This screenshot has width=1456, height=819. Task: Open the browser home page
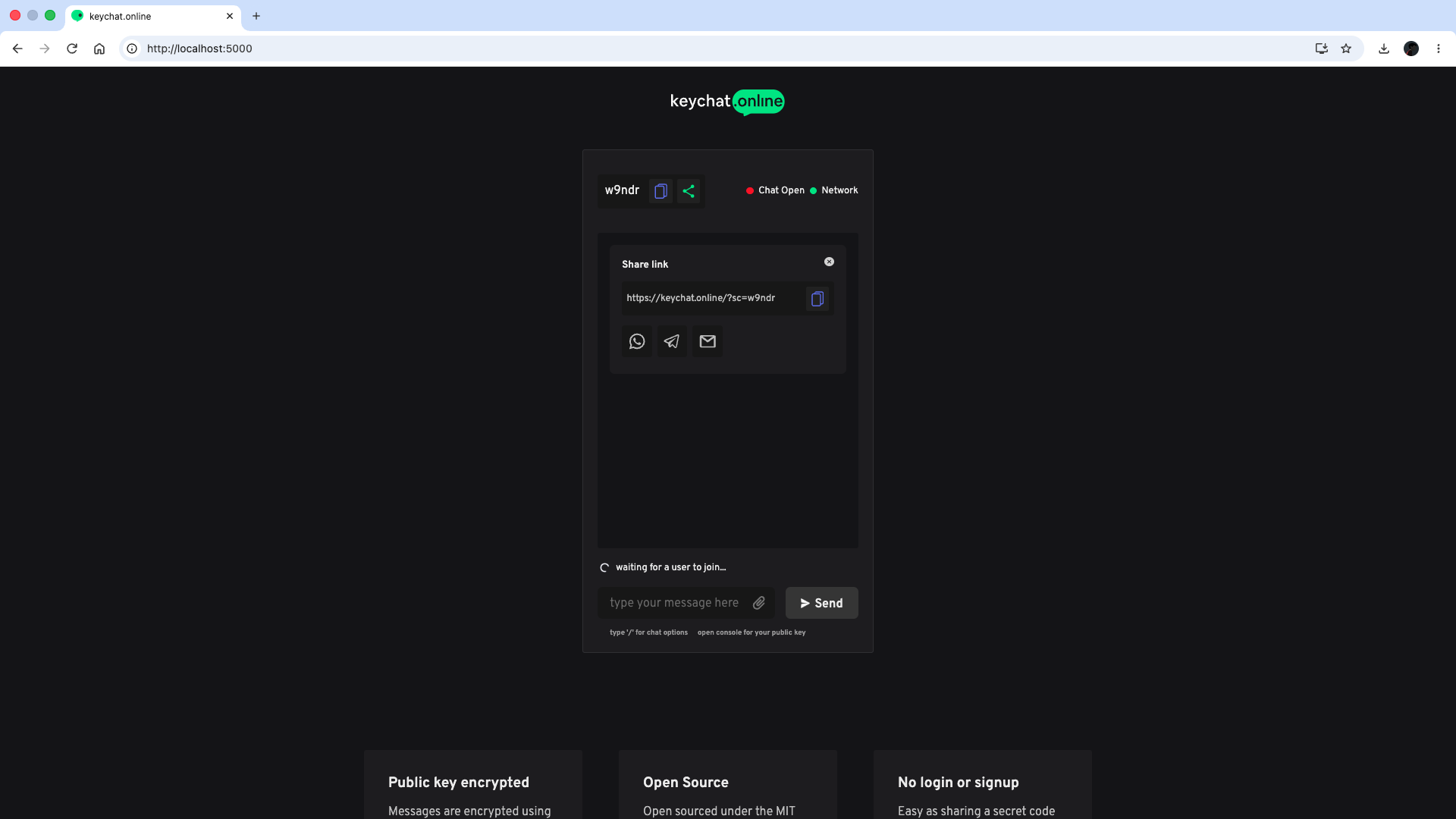coord(99,49)
